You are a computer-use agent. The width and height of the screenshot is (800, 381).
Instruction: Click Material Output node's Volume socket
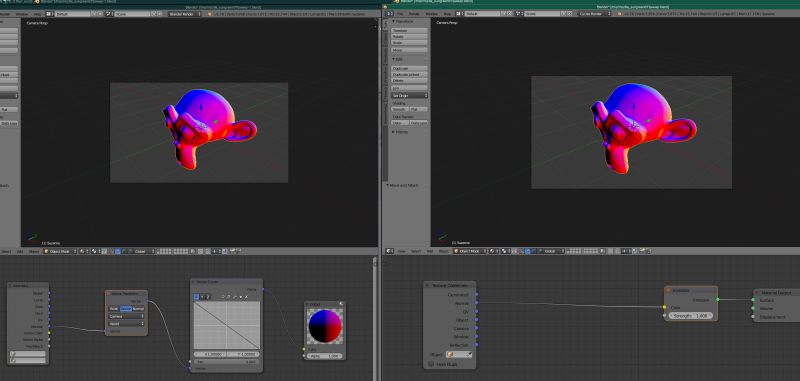point(754,308)
